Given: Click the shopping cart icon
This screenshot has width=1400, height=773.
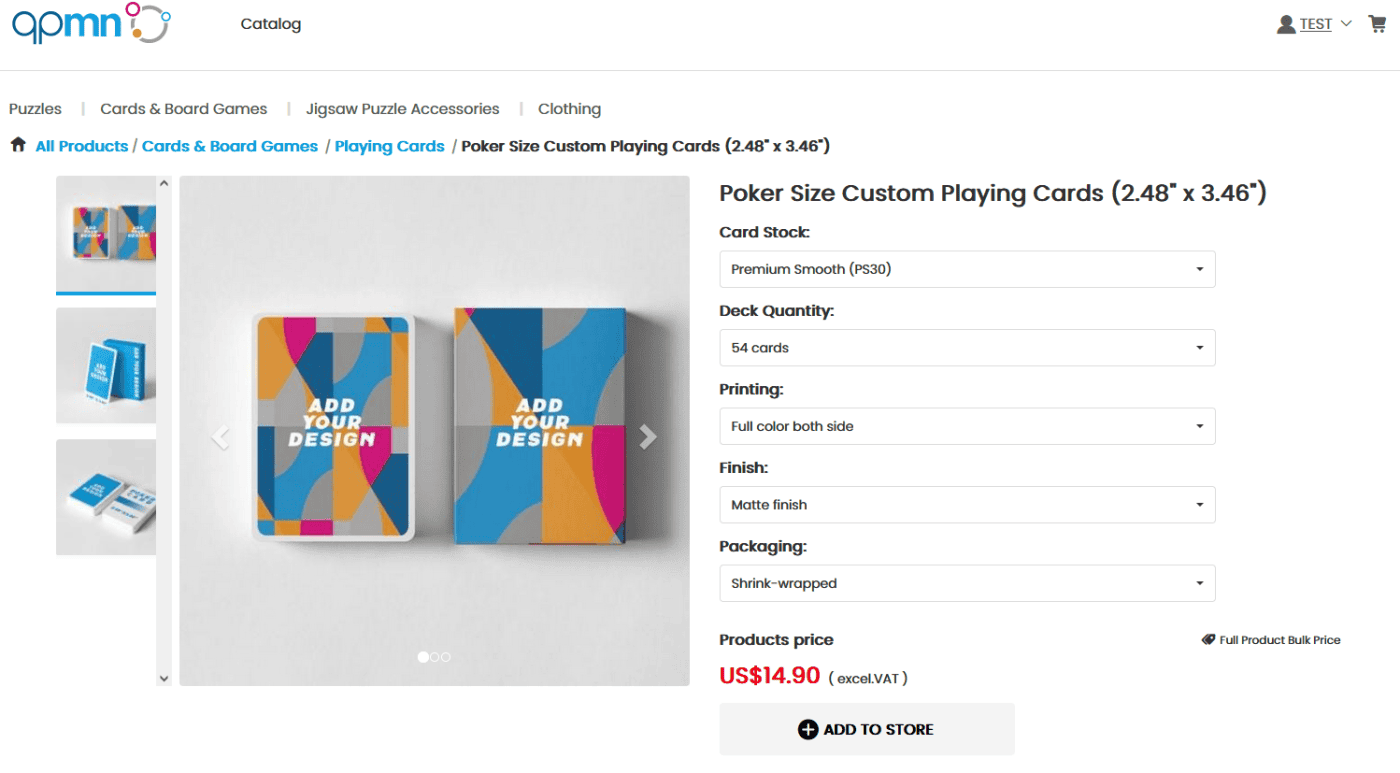Looking at the screenshot, I should point(1377,24).
